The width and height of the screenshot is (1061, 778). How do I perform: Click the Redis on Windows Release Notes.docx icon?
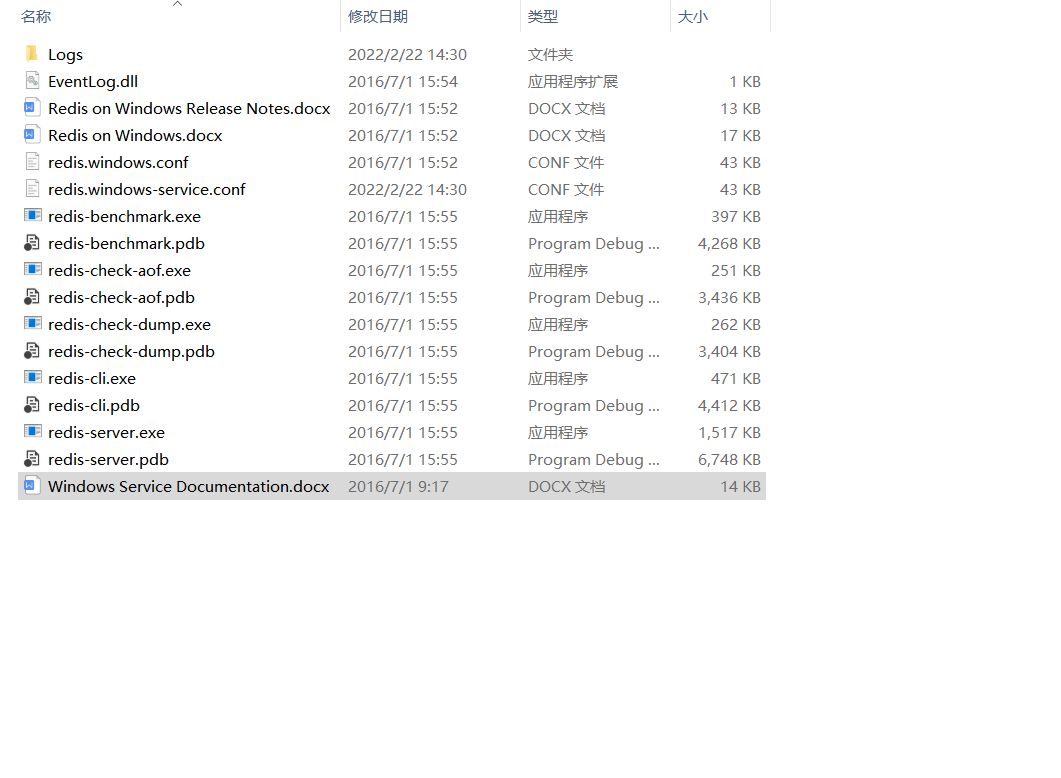click(x=32, y=108)
